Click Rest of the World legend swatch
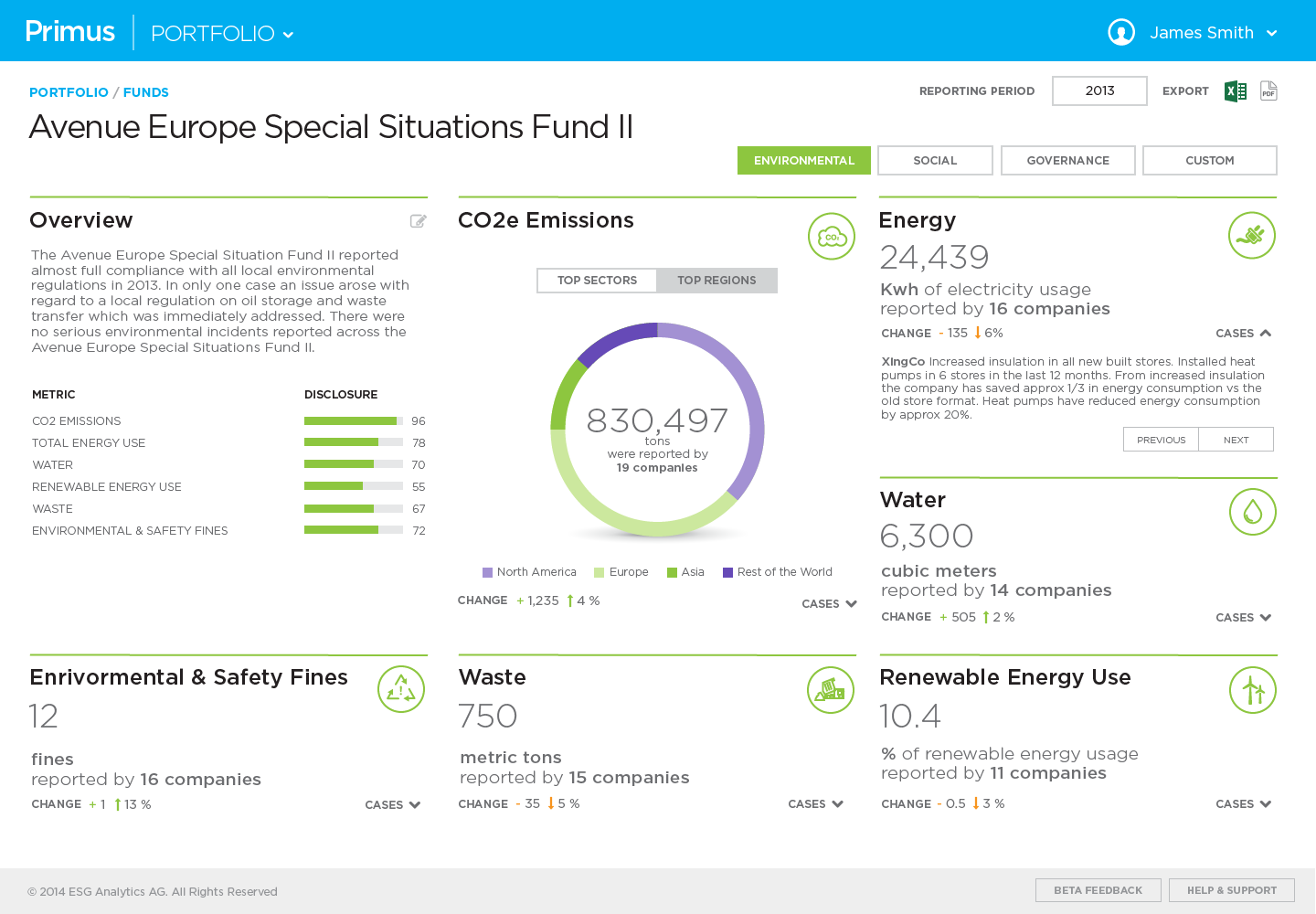The width and height of the screenshot is (1316, 914). click(727, 573)
